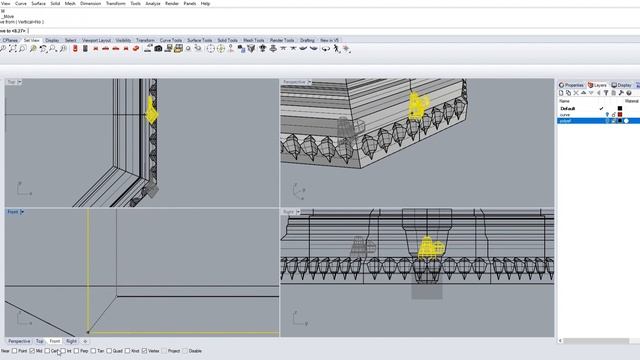Click the Move Layer Down arrow icon
The width and height of the screenshot is (640, 360).
pos(591,93)
